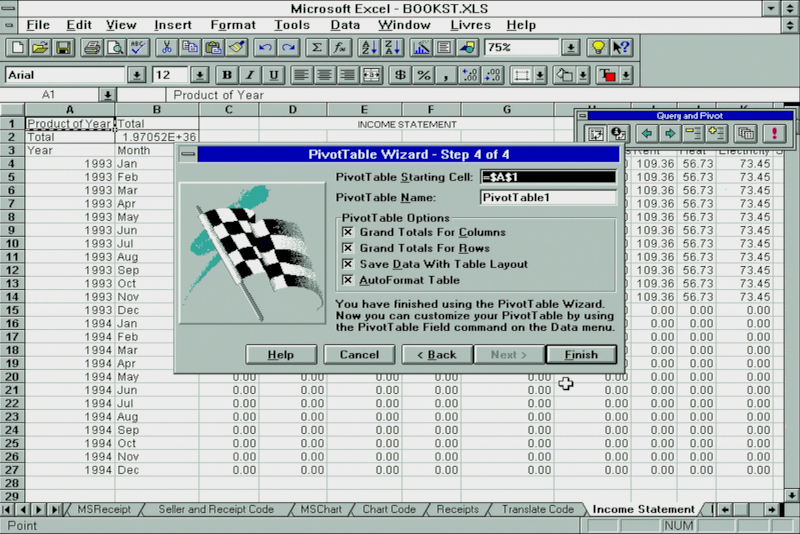Image resolution: width=800 pixels, height=534 pixels.
Task: Click the Sort Ascending icon
Action: [367, 47]
